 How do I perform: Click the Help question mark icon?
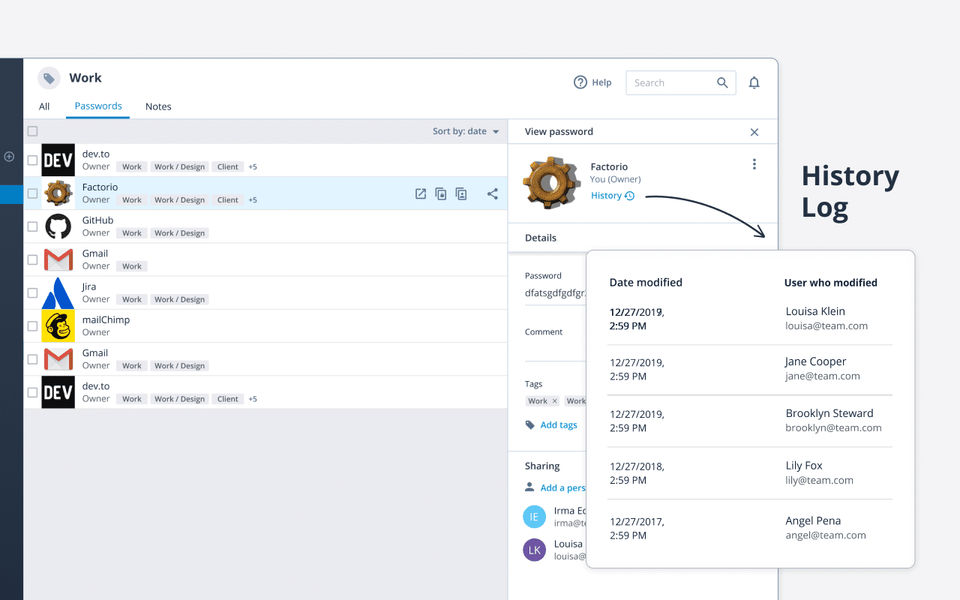click(580, 82)
